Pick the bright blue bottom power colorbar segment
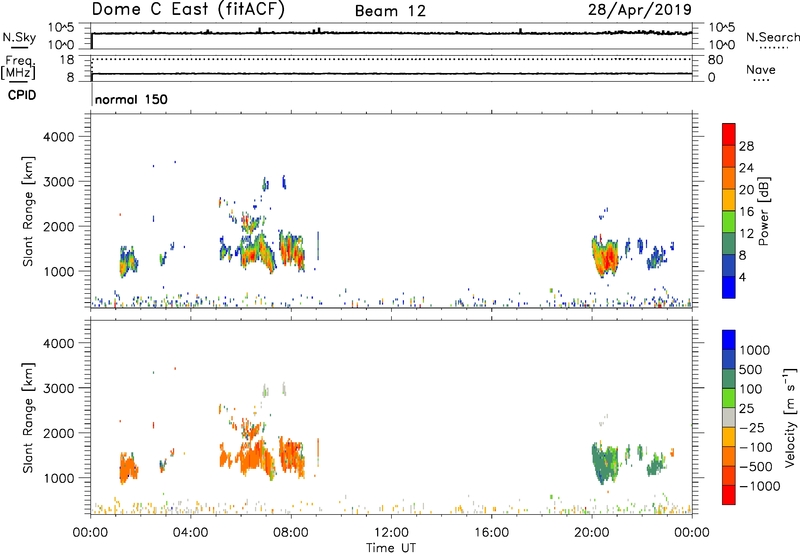Viewport: 800px width, 554px height. point(729,287)
